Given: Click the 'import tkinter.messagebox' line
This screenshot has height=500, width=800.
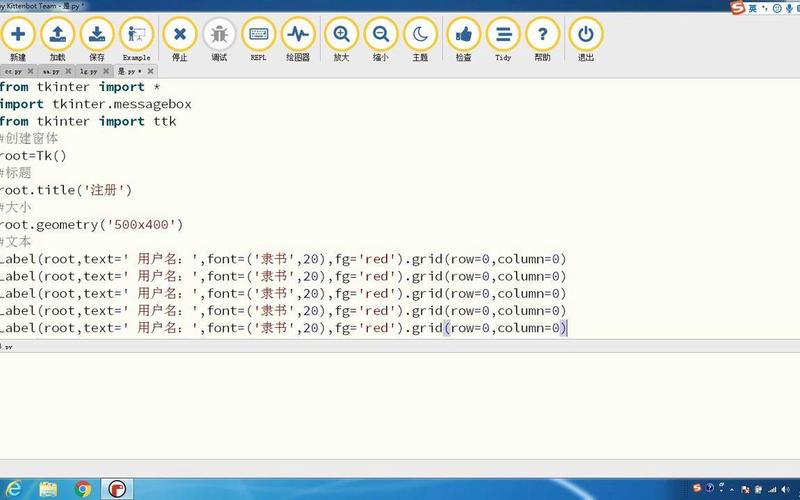Looking at the screenshot, I should [95, 104].
